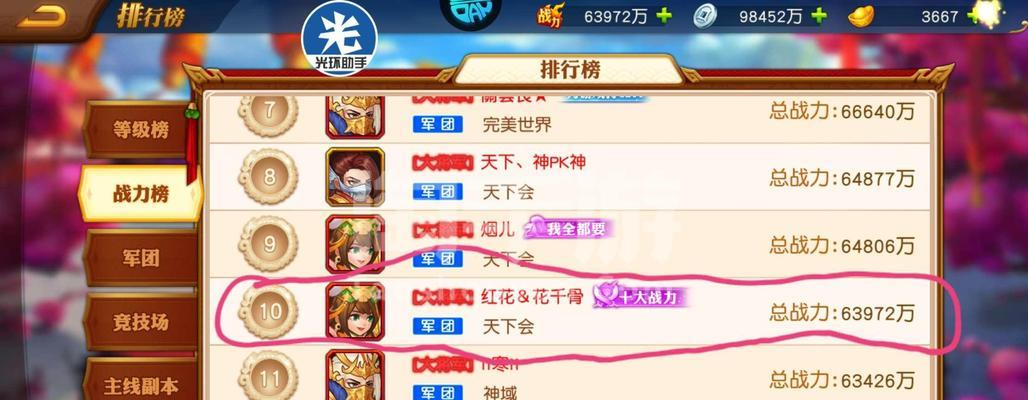Select the rank 11 player row

[567, 375]
